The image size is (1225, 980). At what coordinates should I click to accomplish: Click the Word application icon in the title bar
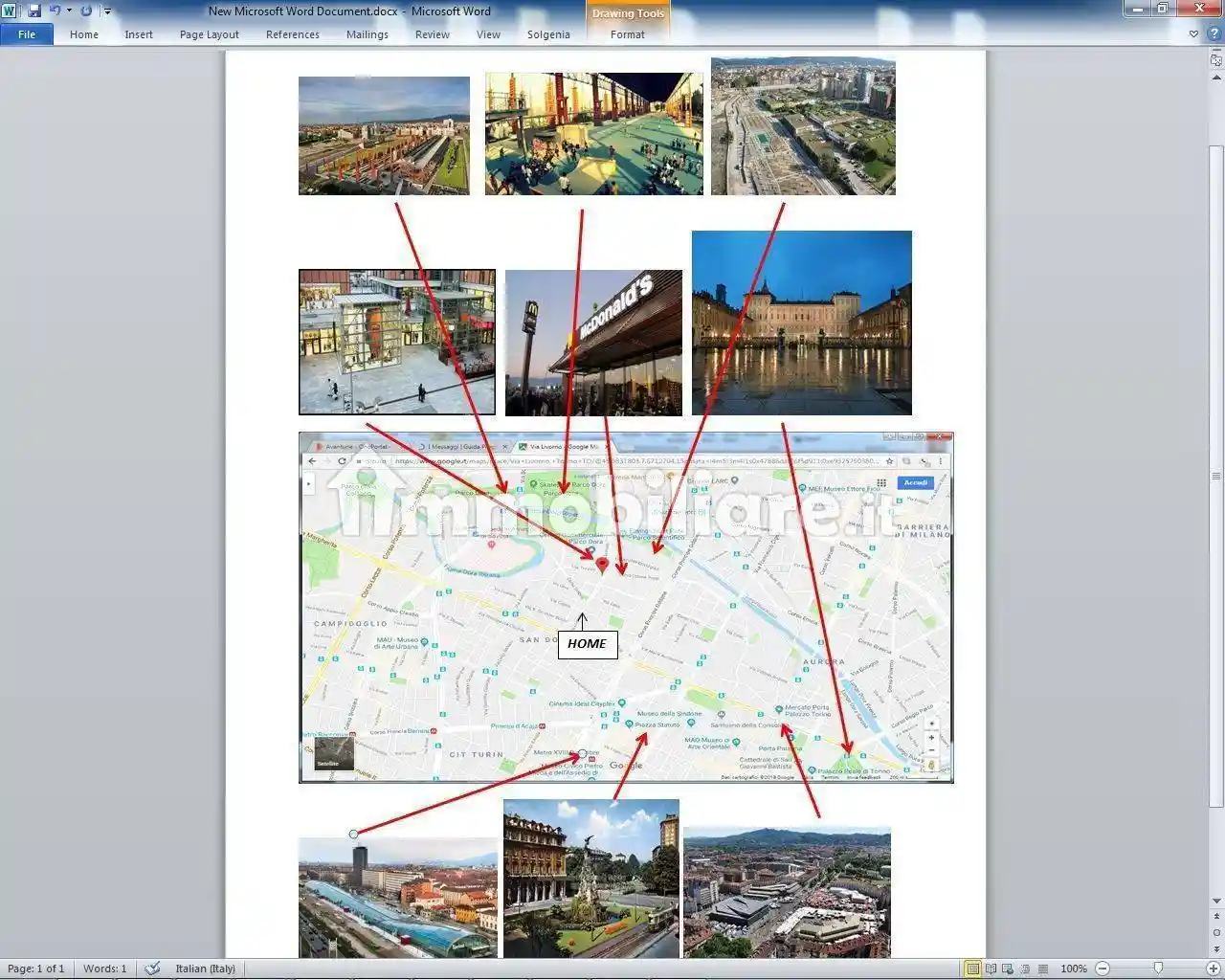[x=9, y=11]
